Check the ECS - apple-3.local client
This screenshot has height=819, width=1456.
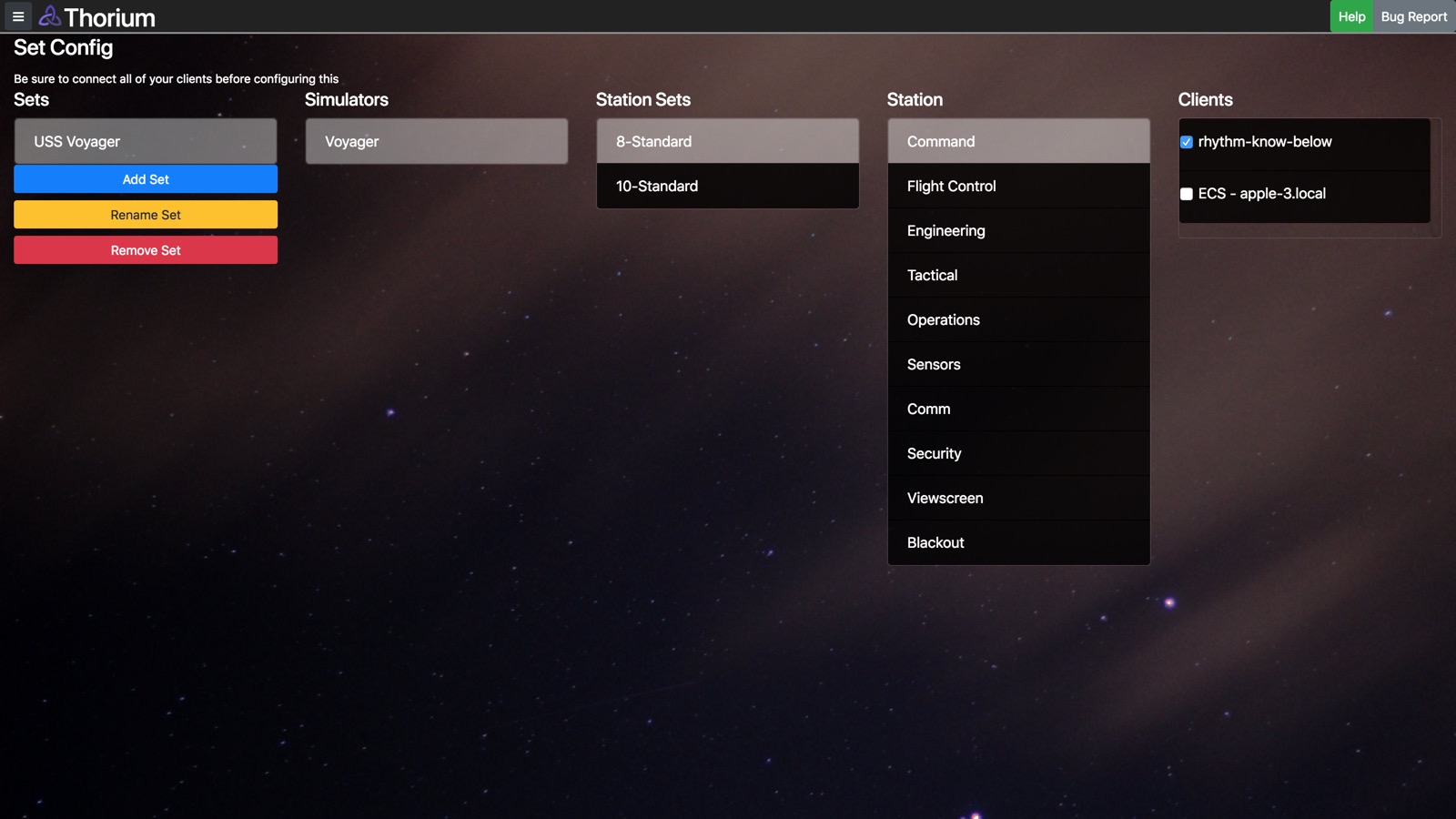(x=1187, y=194)
